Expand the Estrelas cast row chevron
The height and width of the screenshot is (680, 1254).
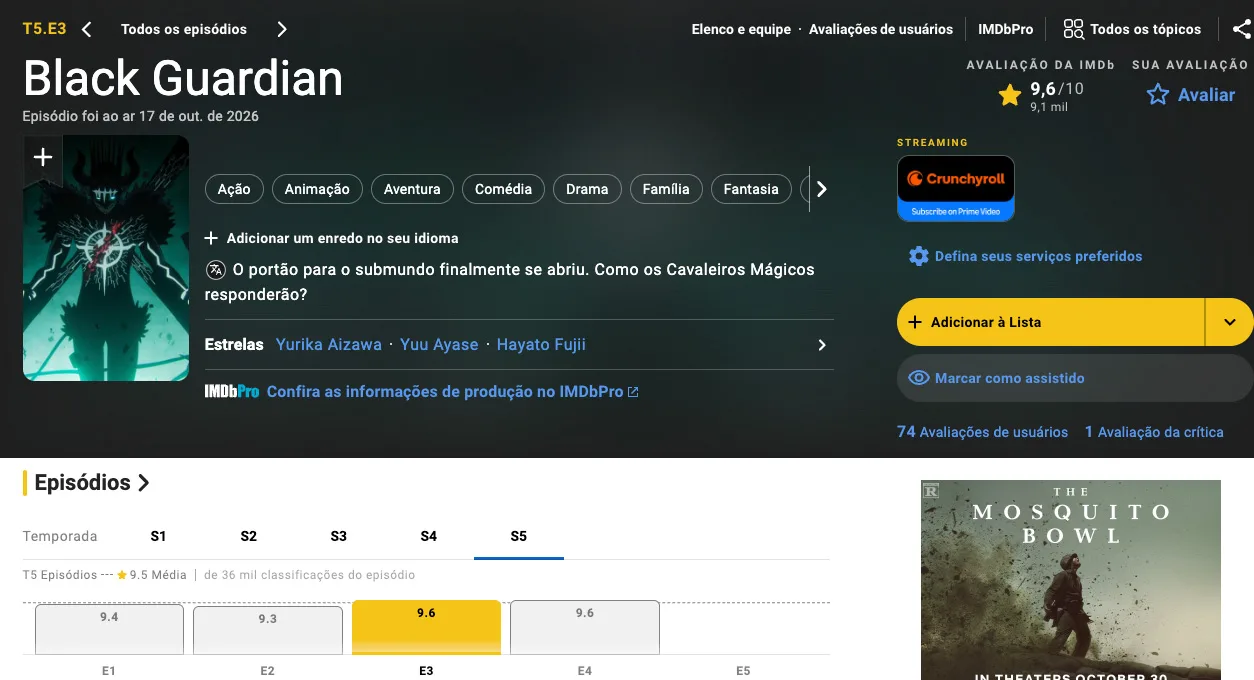click(x=822, y=345)
